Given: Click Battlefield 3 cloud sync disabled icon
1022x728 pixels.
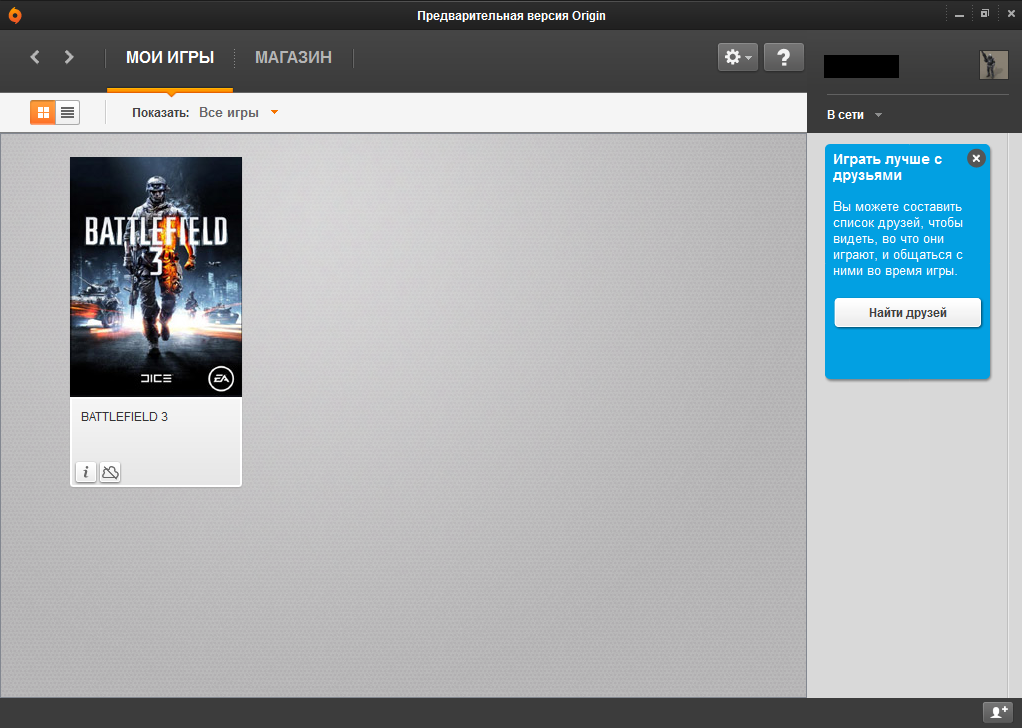Looking at the screenshot, I should pos(110,472).
